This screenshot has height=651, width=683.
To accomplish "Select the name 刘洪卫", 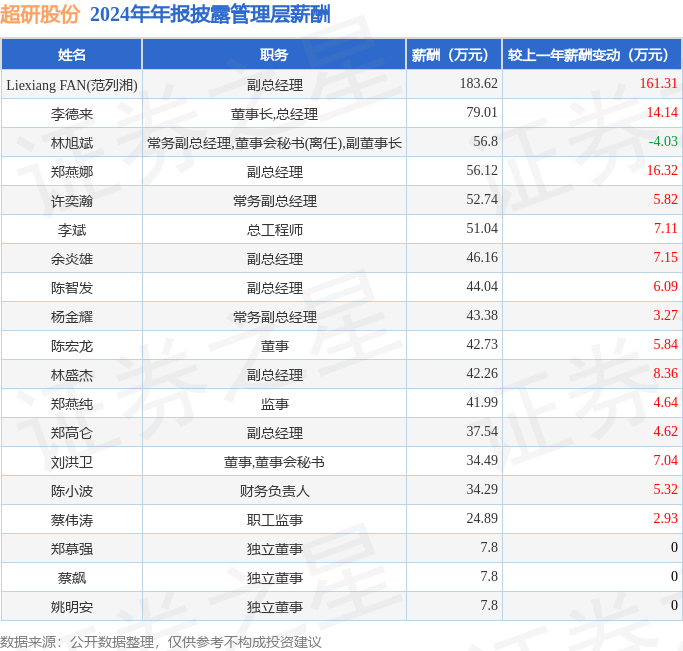I will tap(72, 462).
